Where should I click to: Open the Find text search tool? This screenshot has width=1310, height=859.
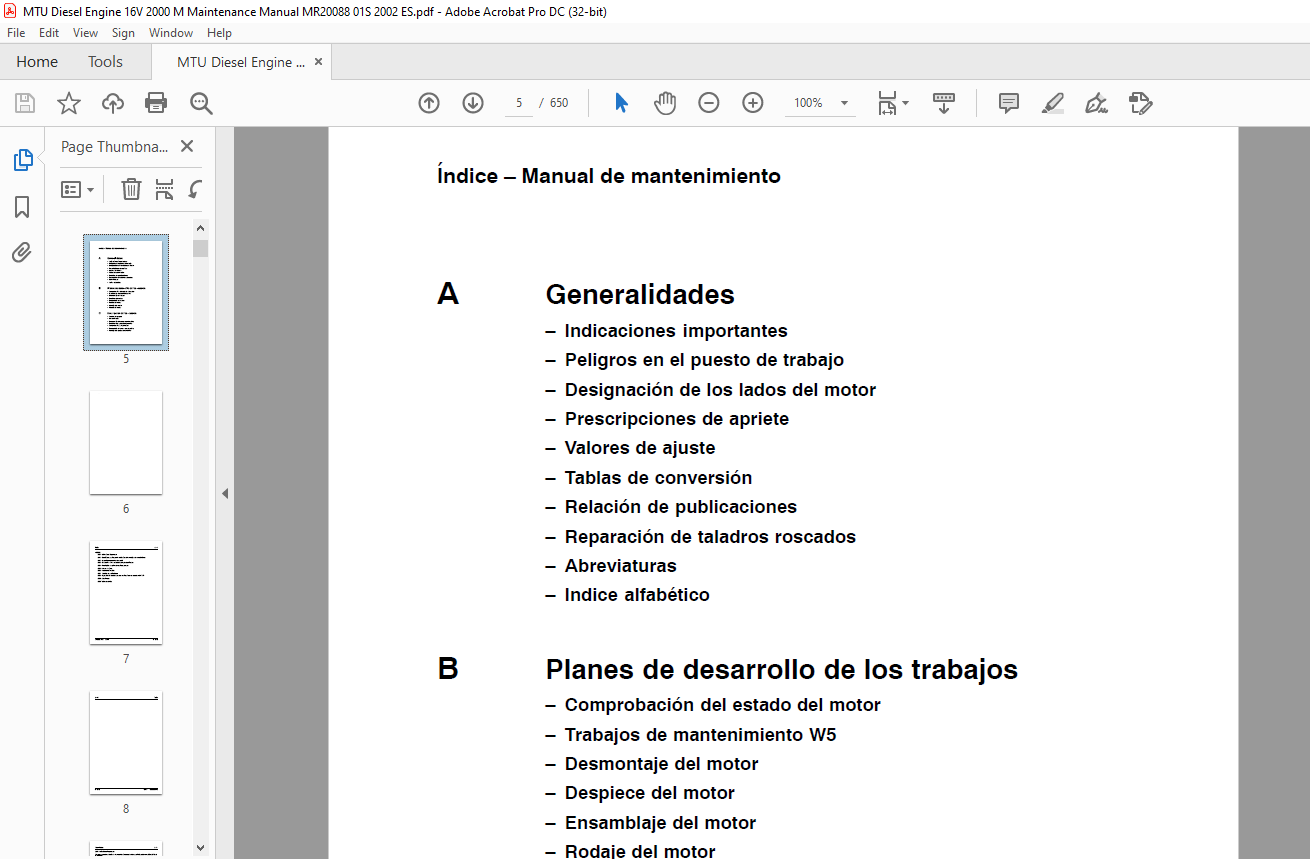pyautogui.click(x=201, y=103)
